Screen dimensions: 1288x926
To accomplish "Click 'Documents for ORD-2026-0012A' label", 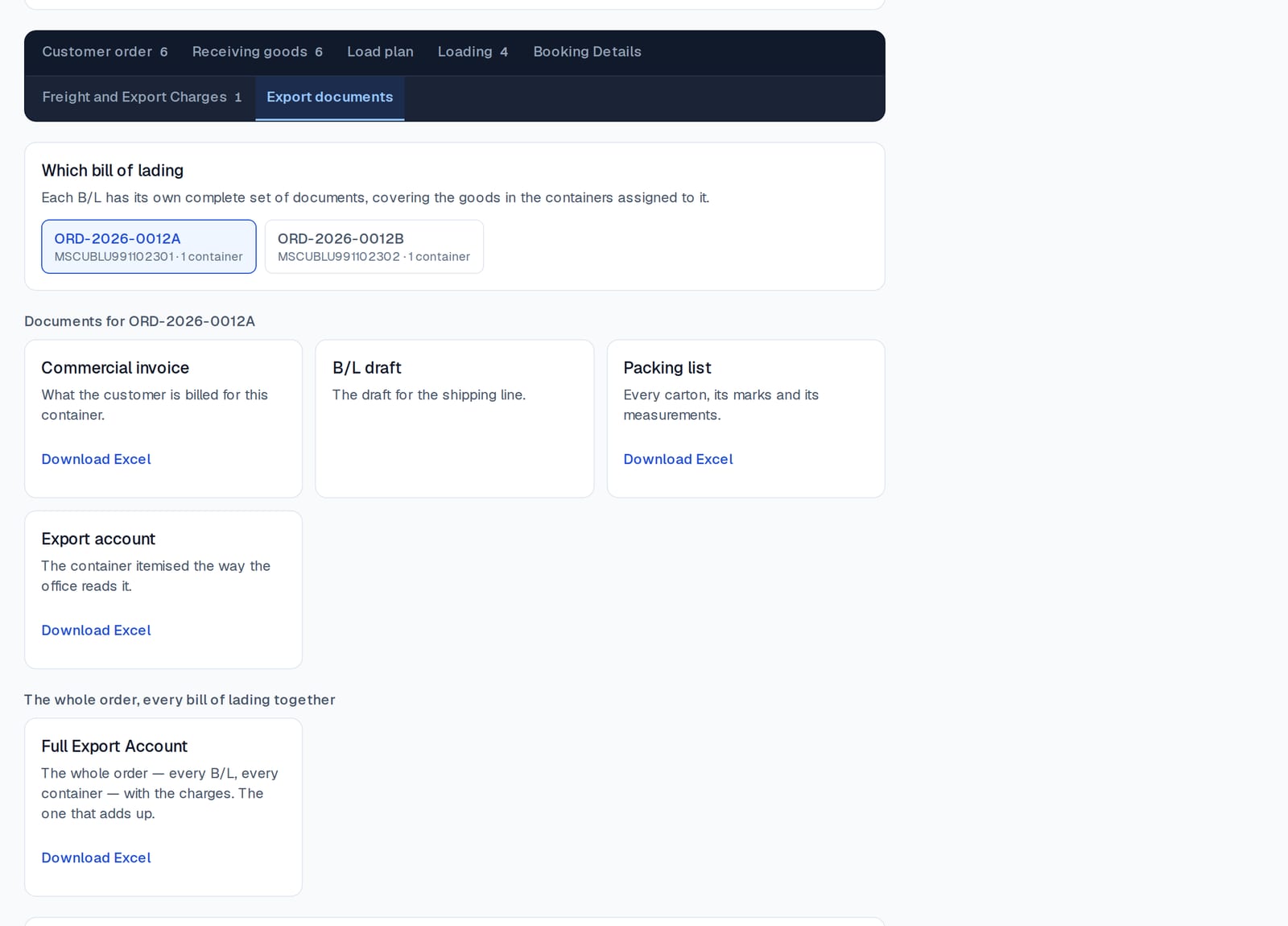I will click(x=139, y=321).
